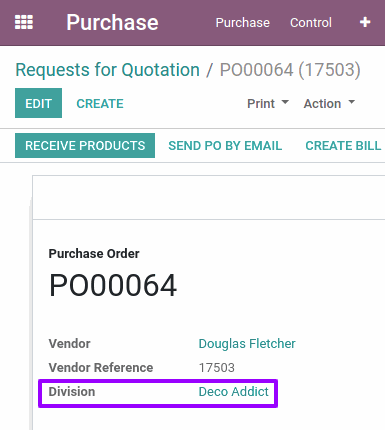
Task: Click the Print dropdown caret arrow
Action: click(285, 102)
